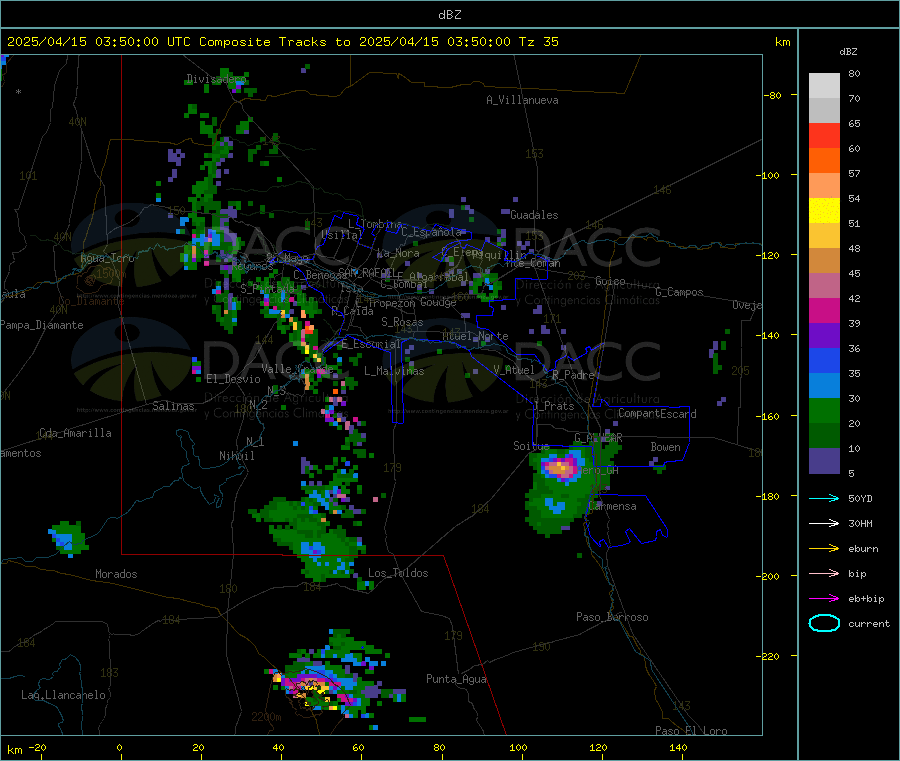Click the 'Paso_Barroso' map label

click(x=612, y=617)
